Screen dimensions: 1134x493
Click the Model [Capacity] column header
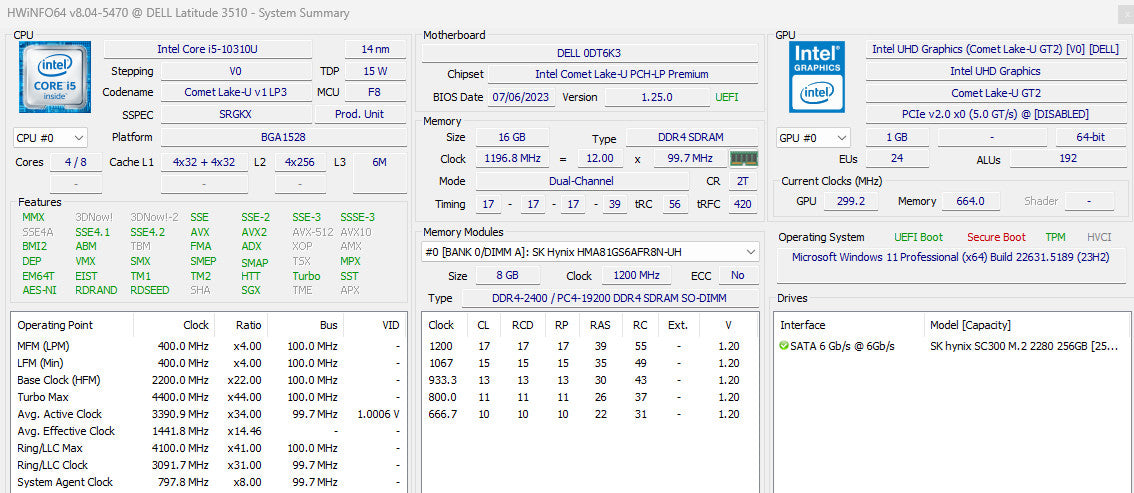coord(1027,325)
